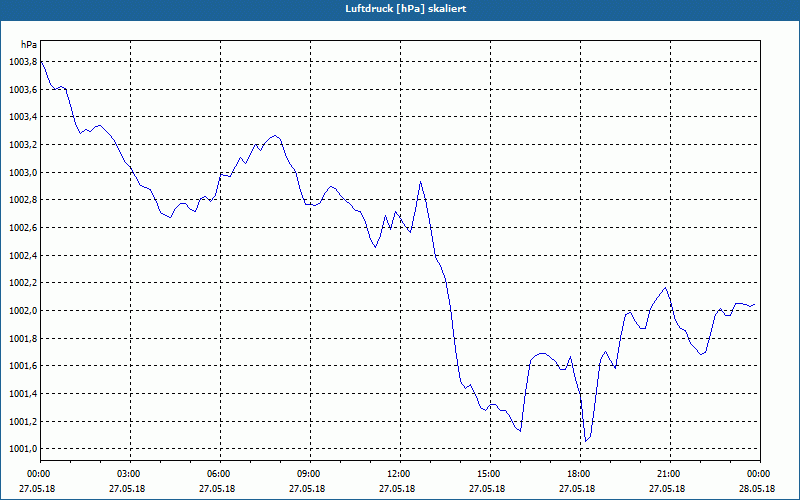The image size is (800, 500).
Task: Pick the 21:00 x-axis time label
Action: click(670, 474)
